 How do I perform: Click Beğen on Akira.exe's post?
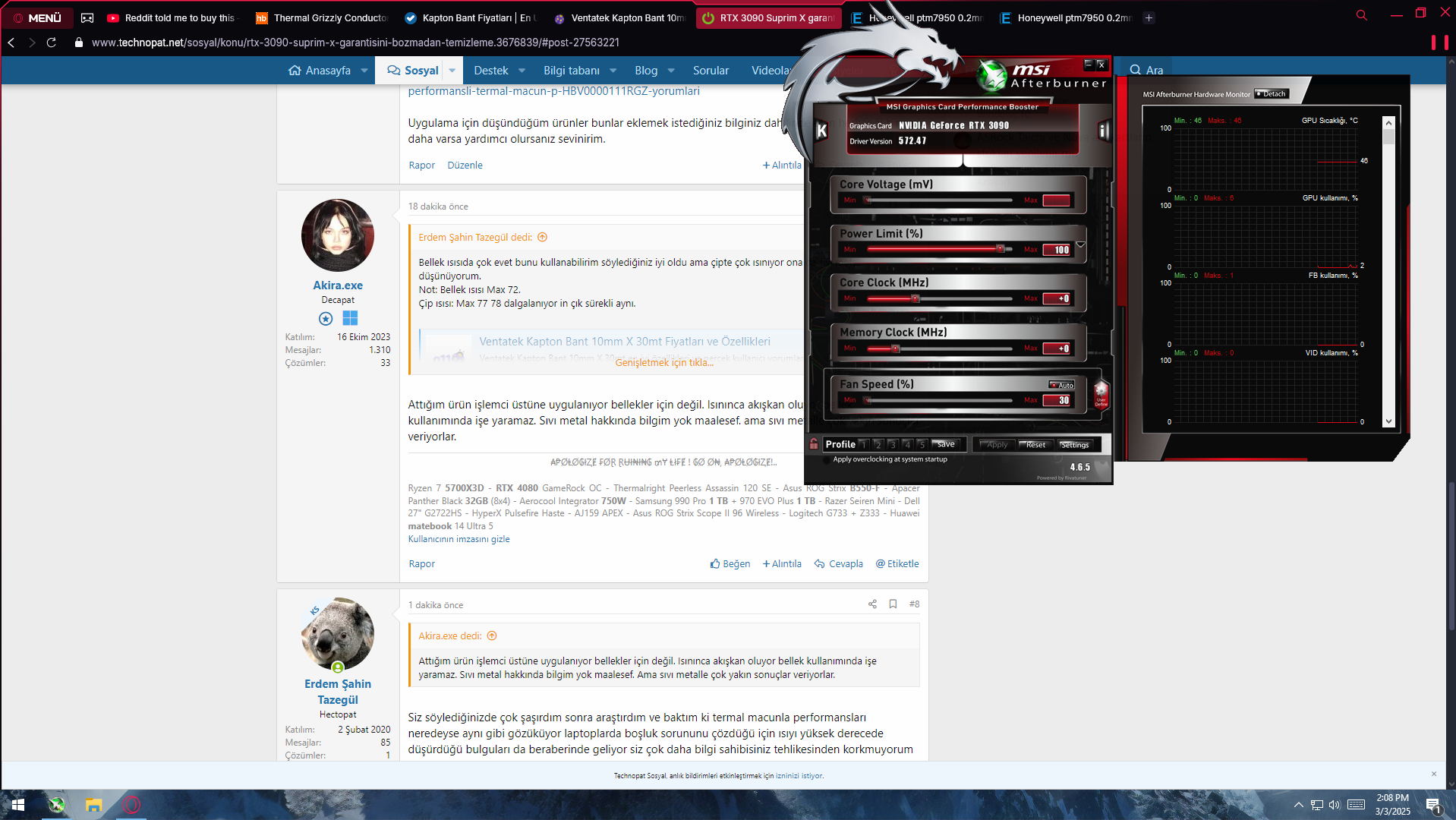730,564
